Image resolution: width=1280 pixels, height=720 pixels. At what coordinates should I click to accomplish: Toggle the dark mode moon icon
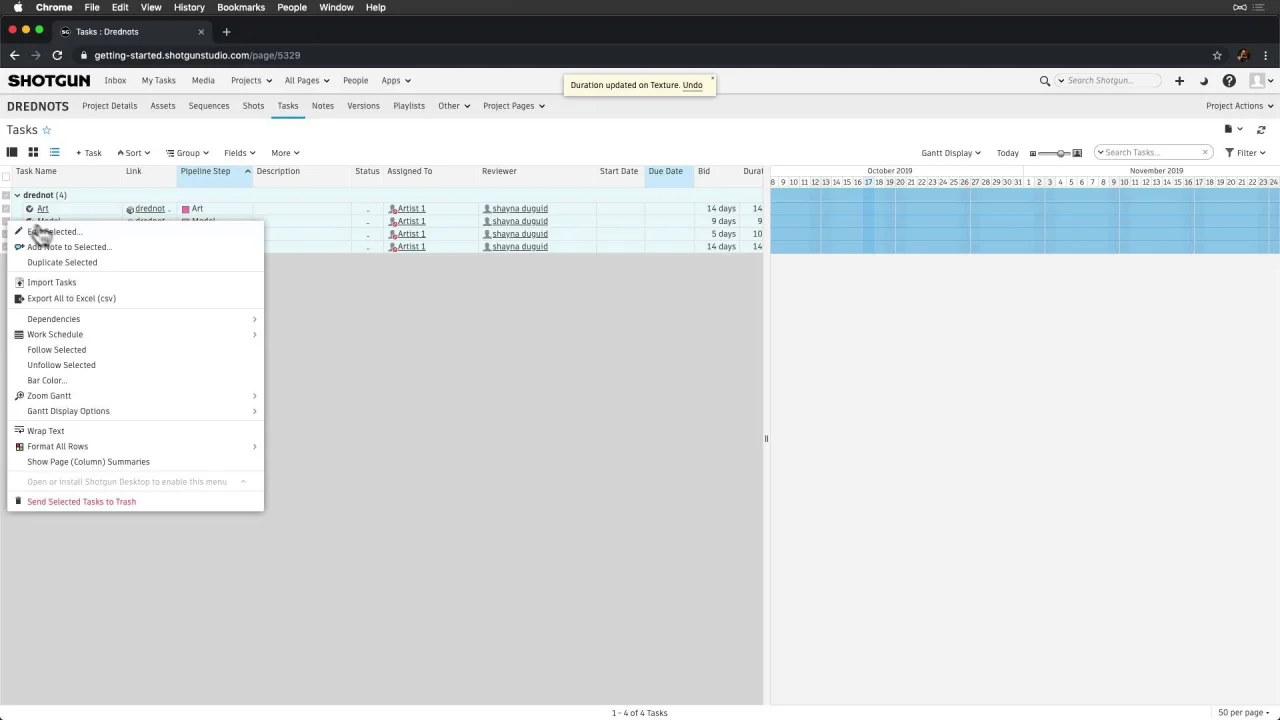coord(1204,81)
